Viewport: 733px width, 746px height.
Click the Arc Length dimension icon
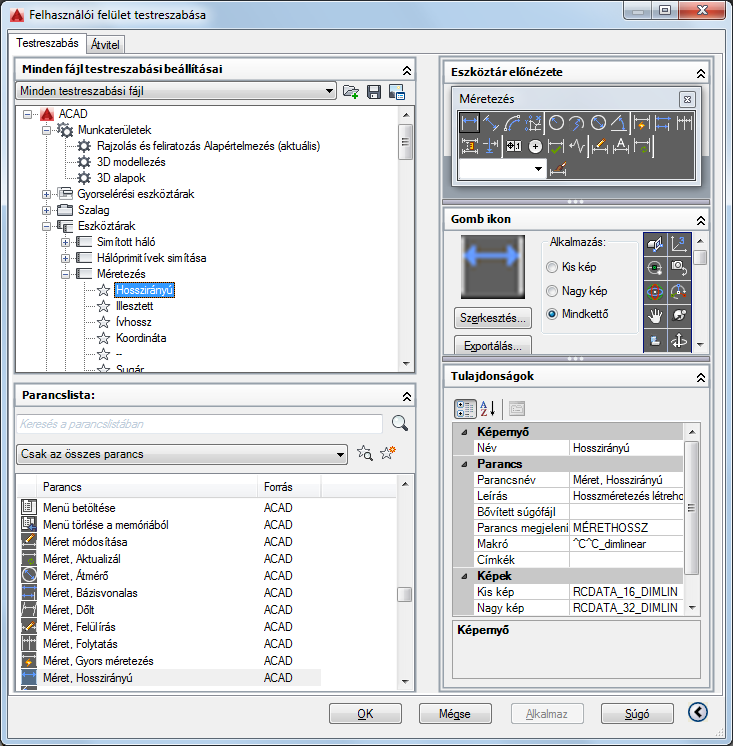(x=512, y=123)
